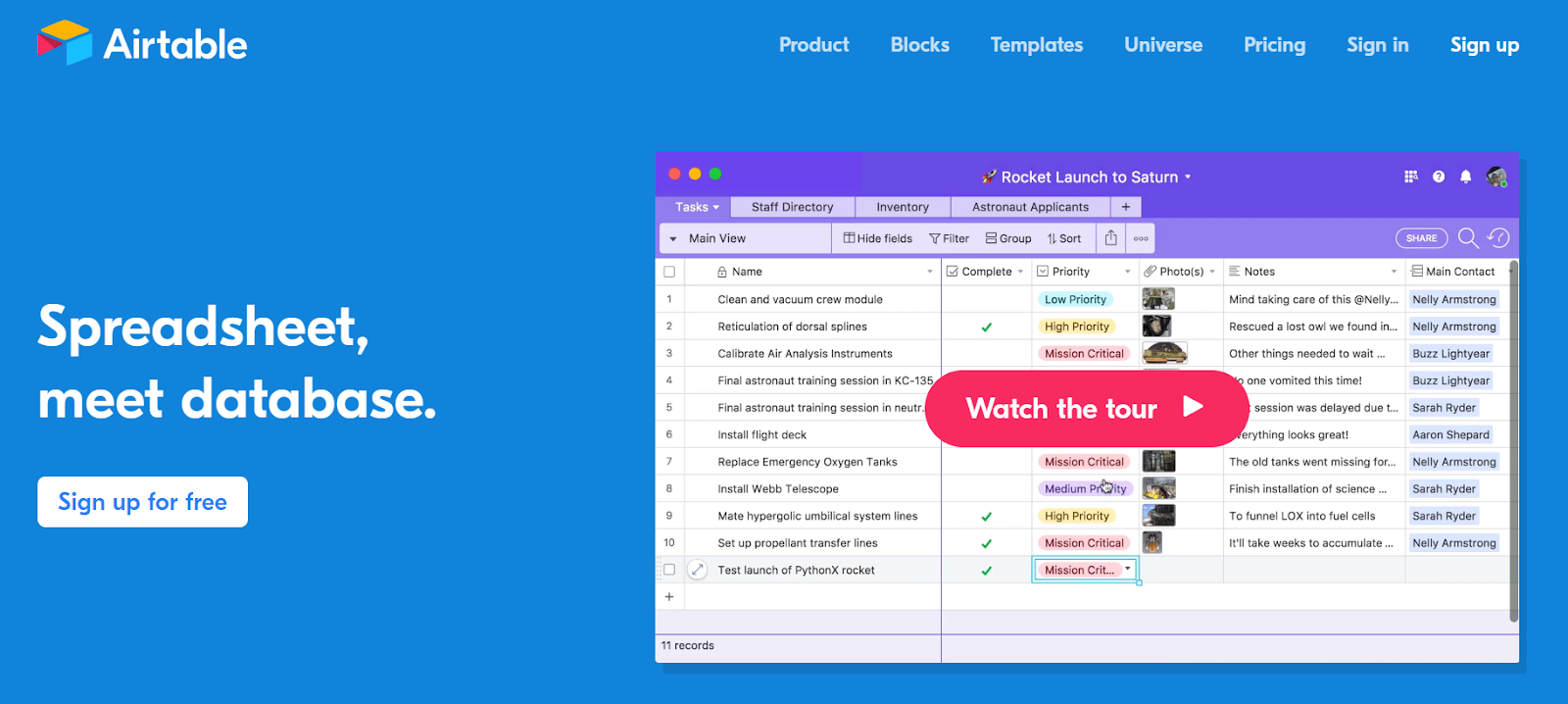Click the Aaron Shepard contact tag
The width and height of the screenshot is (1568, 704).
1450,434
